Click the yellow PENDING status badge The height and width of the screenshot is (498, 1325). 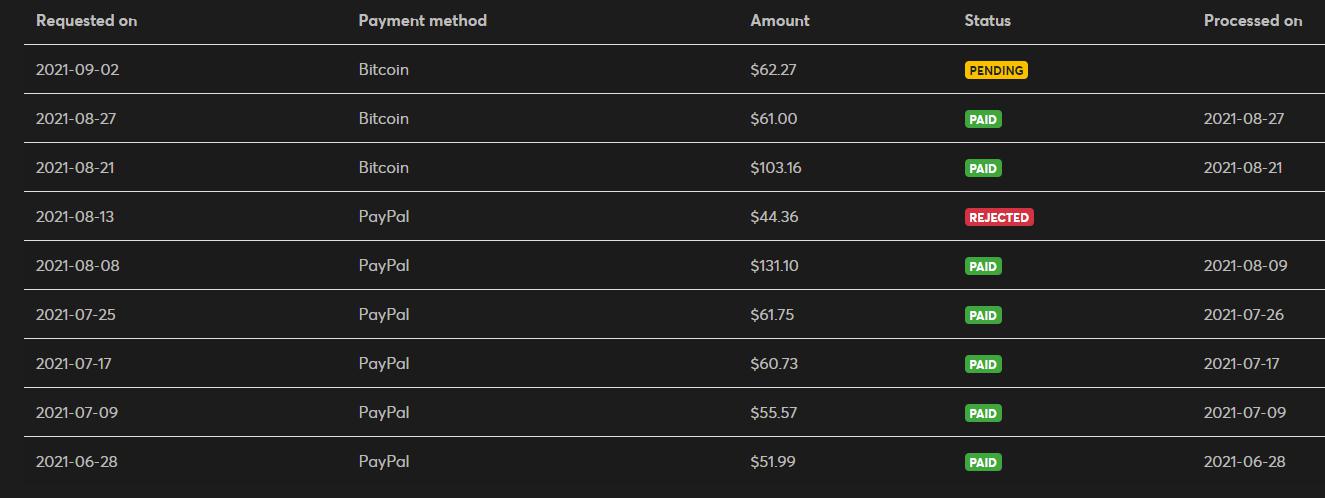coord(996,70)
